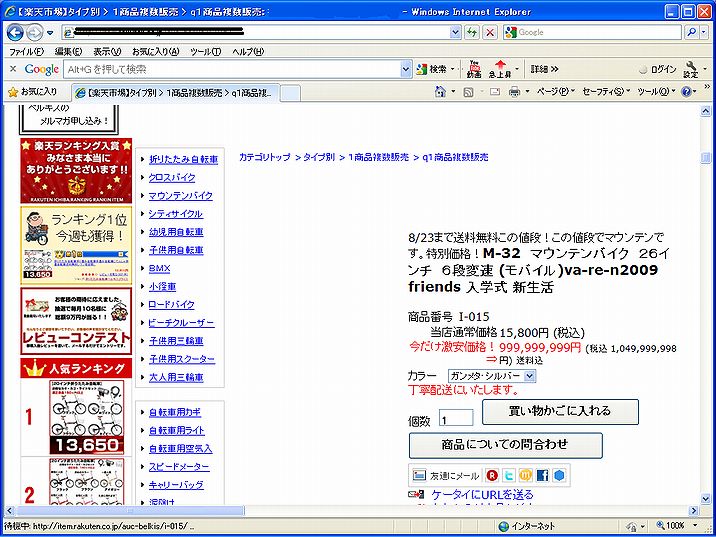The height and width of the screenshot is (537, 716).
Task: Open the ビーチクルーザー category link
Action: tap(181, 323)
